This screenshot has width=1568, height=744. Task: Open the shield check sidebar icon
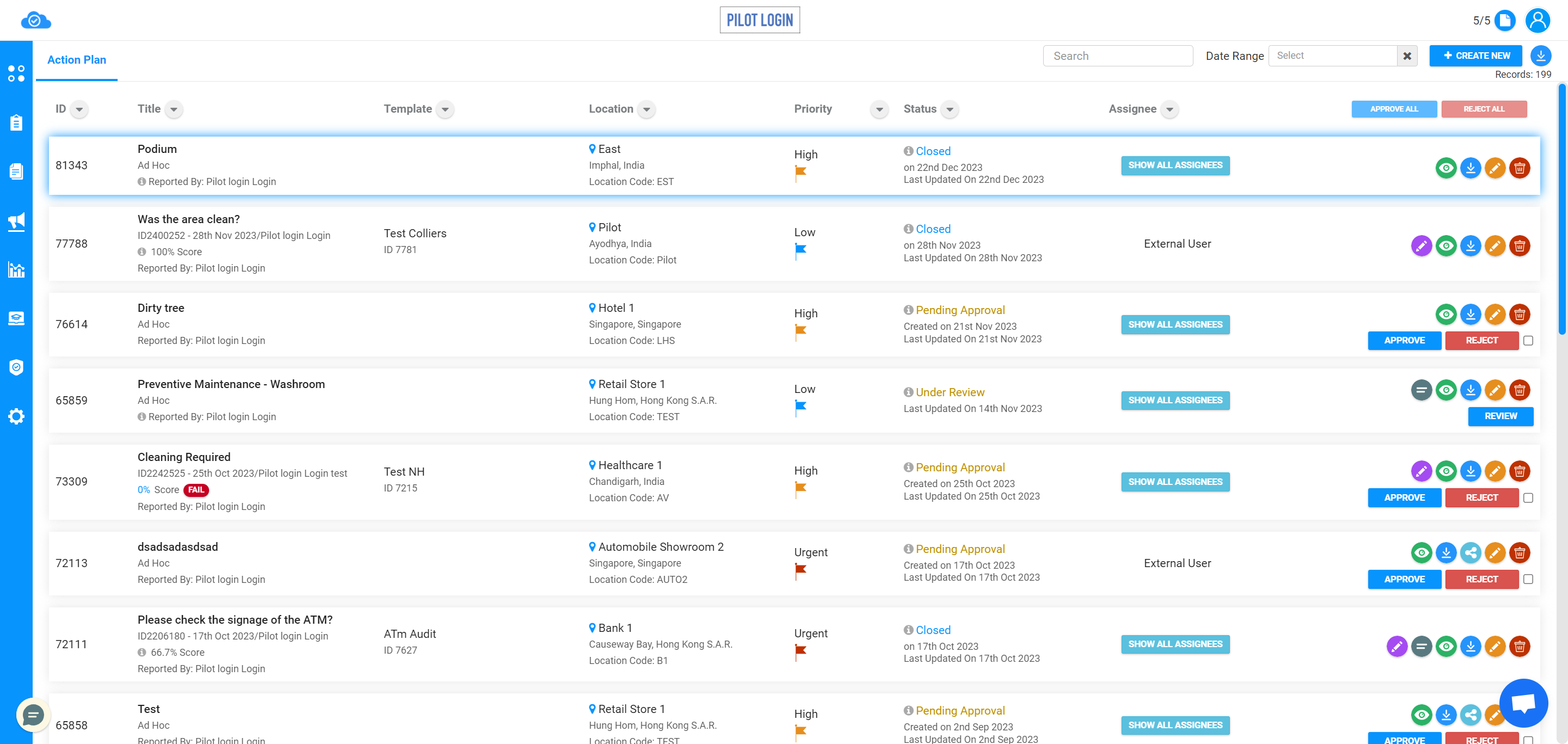tap(16, 367)
